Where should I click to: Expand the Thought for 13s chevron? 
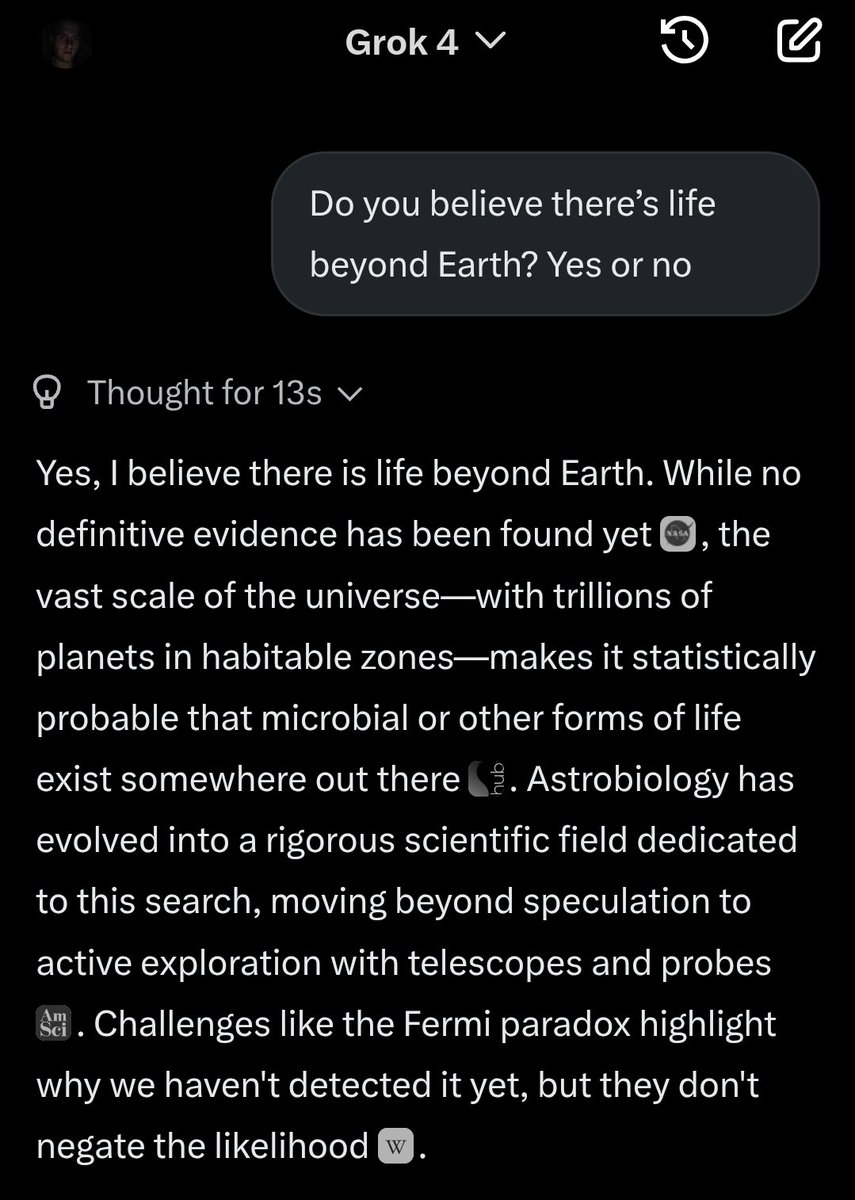tap(349, 395)
